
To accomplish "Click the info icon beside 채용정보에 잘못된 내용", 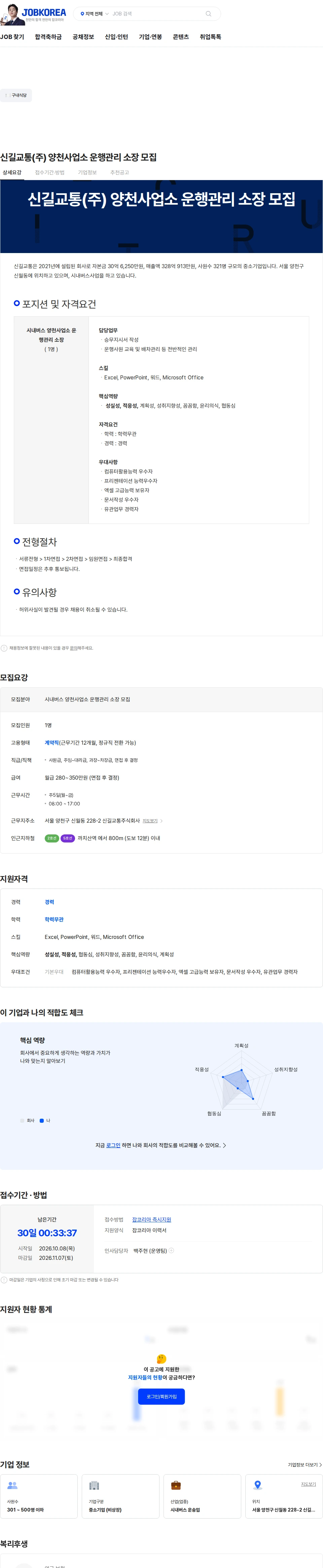I will [4, 648].
